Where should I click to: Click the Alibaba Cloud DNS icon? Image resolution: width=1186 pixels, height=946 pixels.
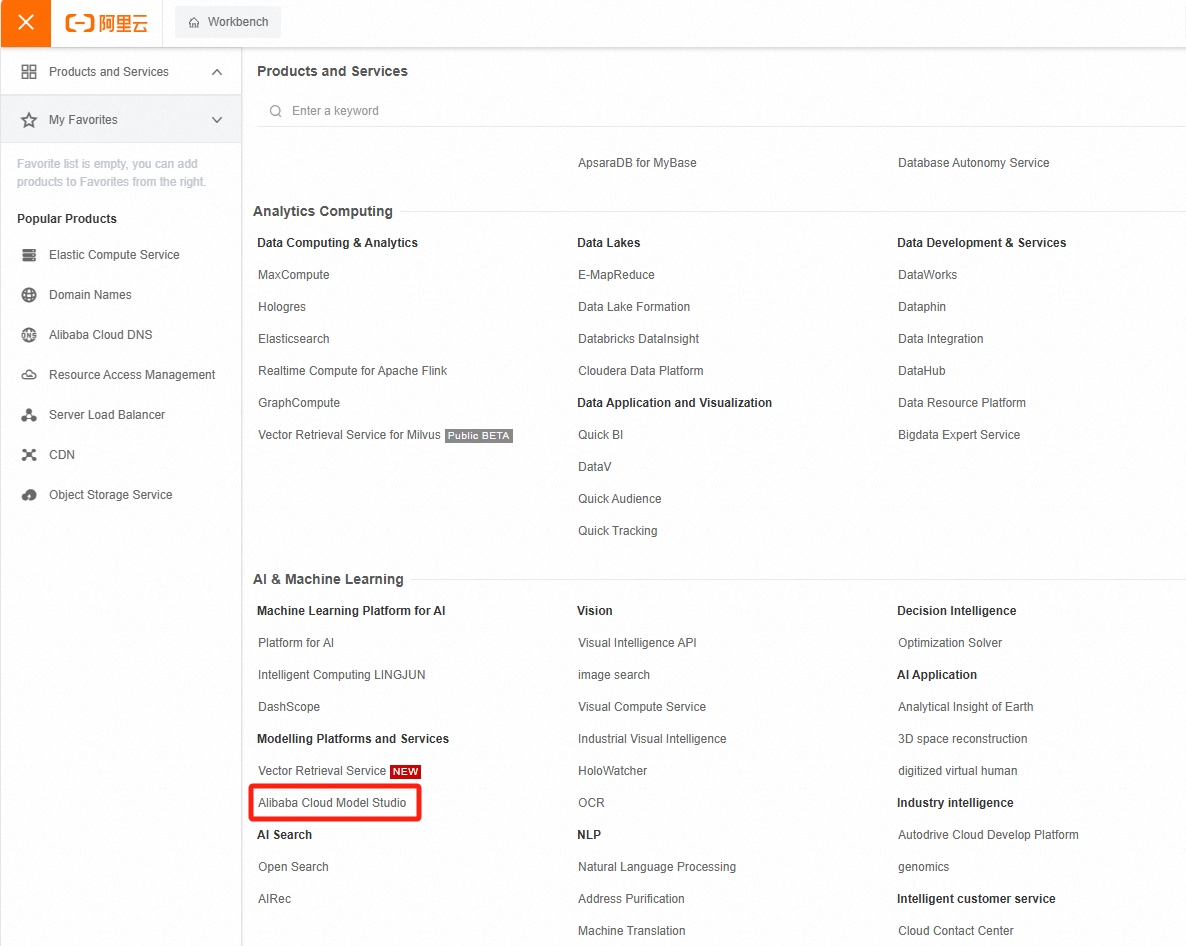coord(29,335)
